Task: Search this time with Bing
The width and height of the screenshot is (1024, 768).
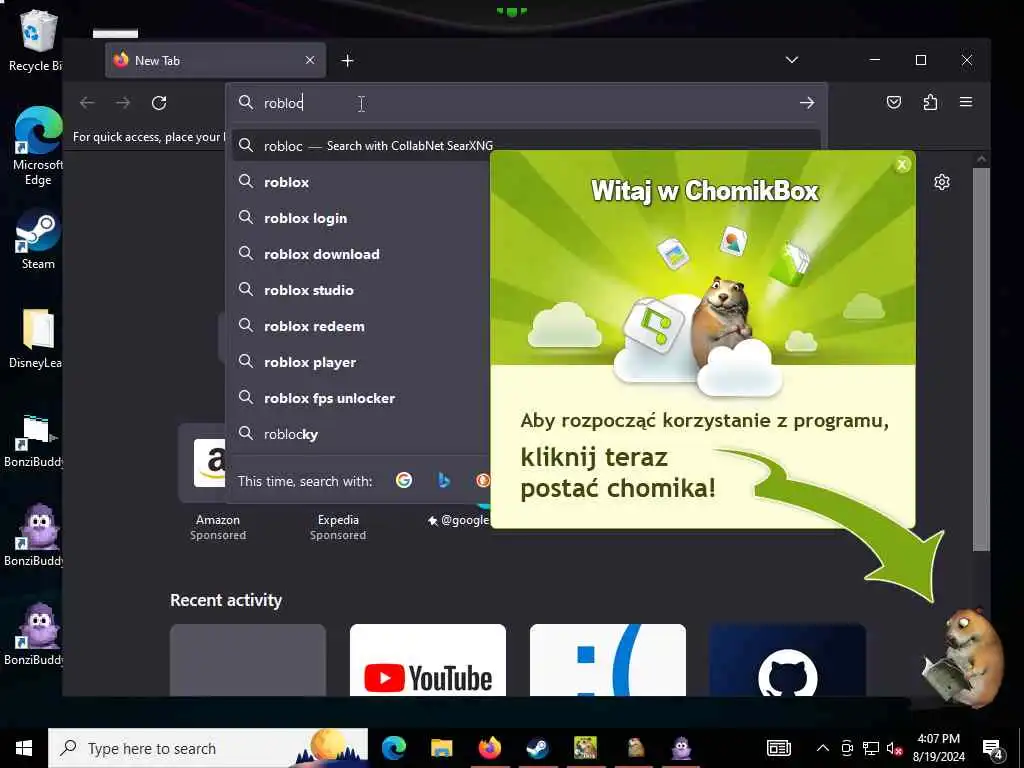Action: click(x=443, y=481)
